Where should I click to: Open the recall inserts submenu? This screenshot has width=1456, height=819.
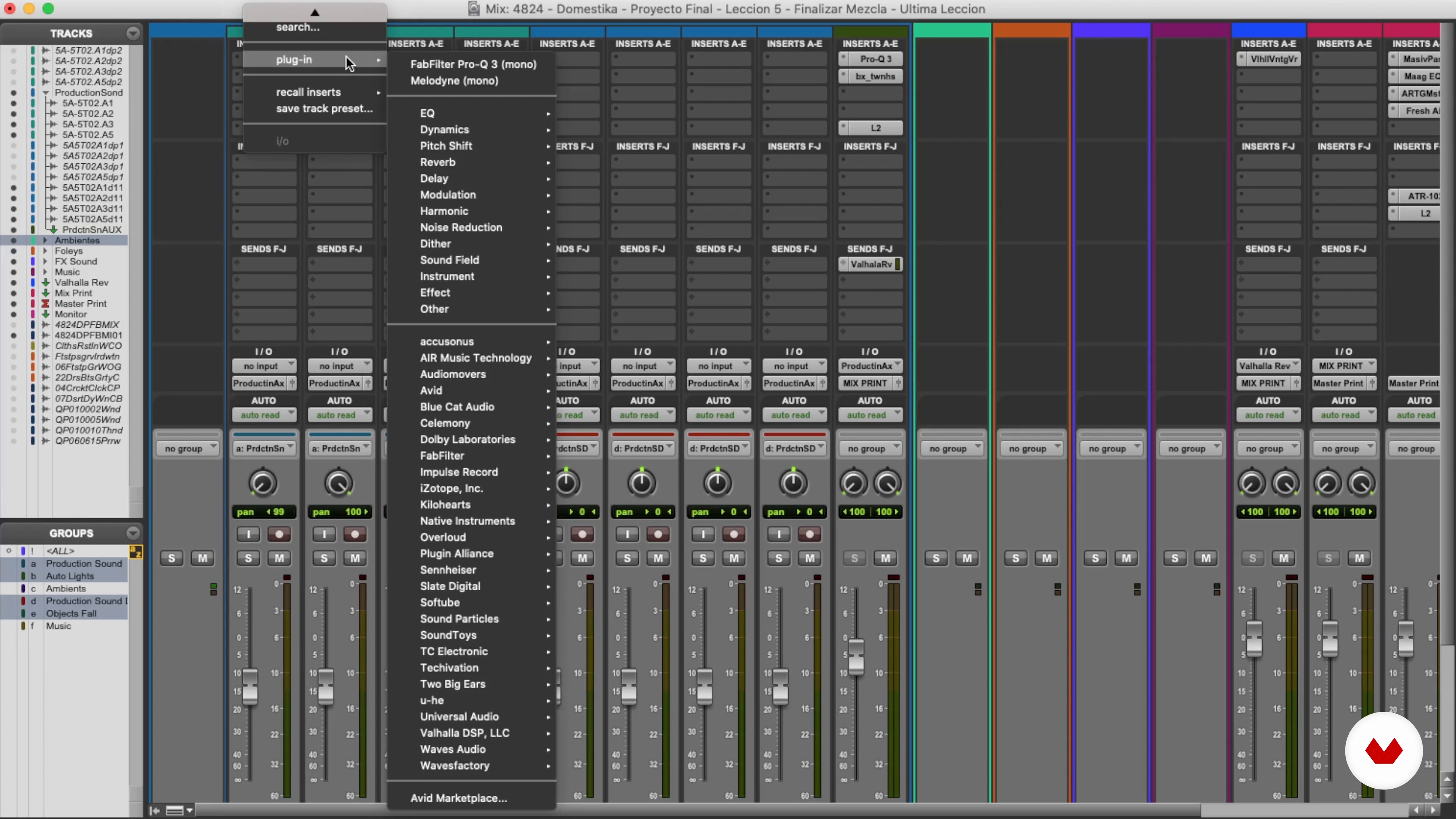click(315, 92)
